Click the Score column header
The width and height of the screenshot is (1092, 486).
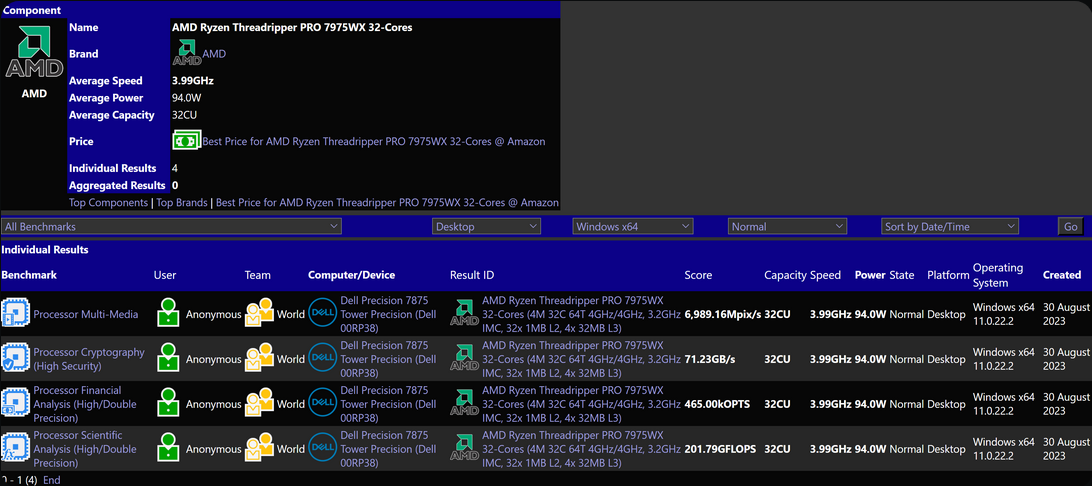click(x=699, y=275)
